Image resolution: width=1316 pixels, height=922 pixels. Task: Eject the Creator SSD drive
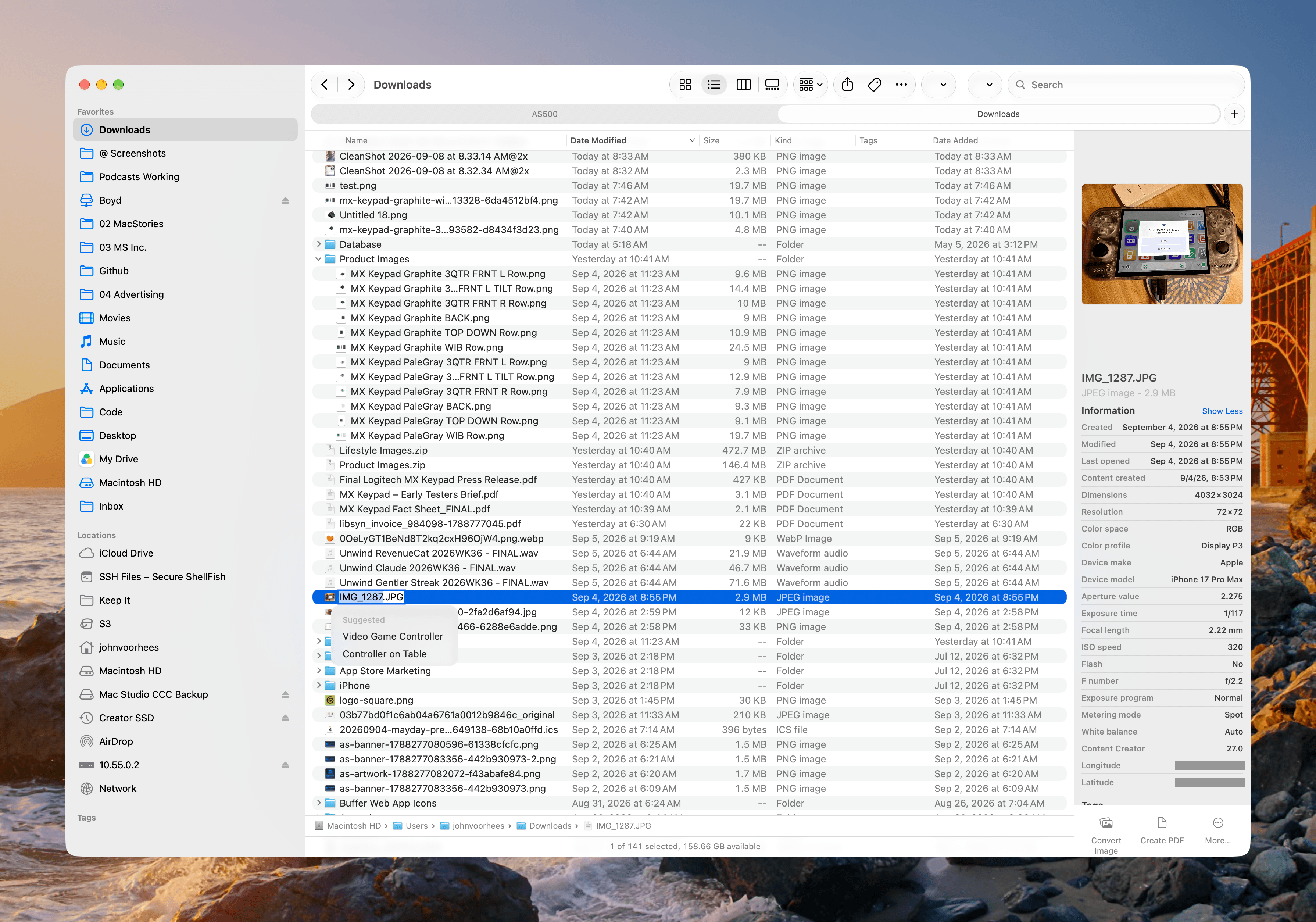pyautogui.click(x=285, y=718)
